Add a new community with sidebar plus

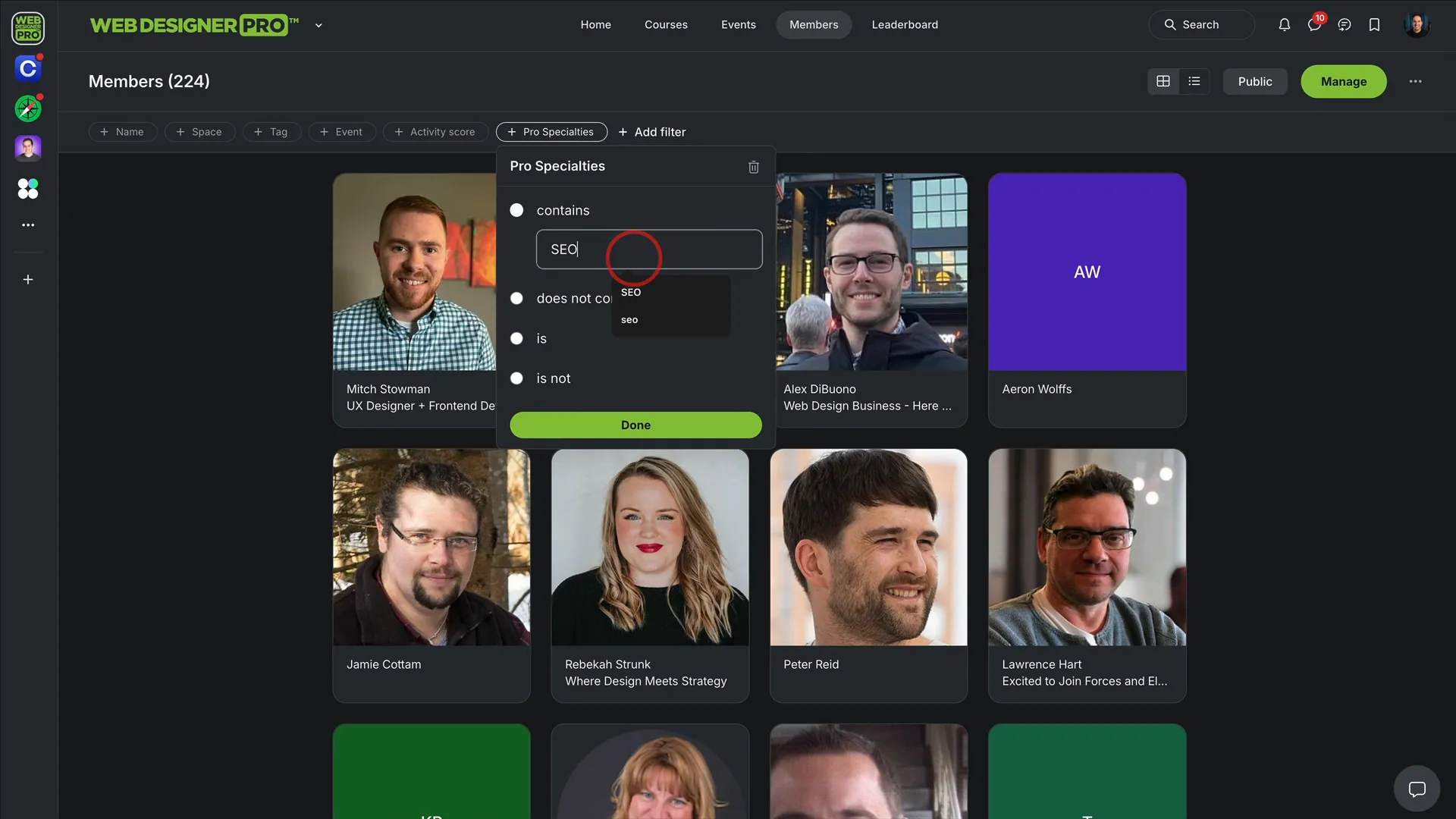coord(28,280)
